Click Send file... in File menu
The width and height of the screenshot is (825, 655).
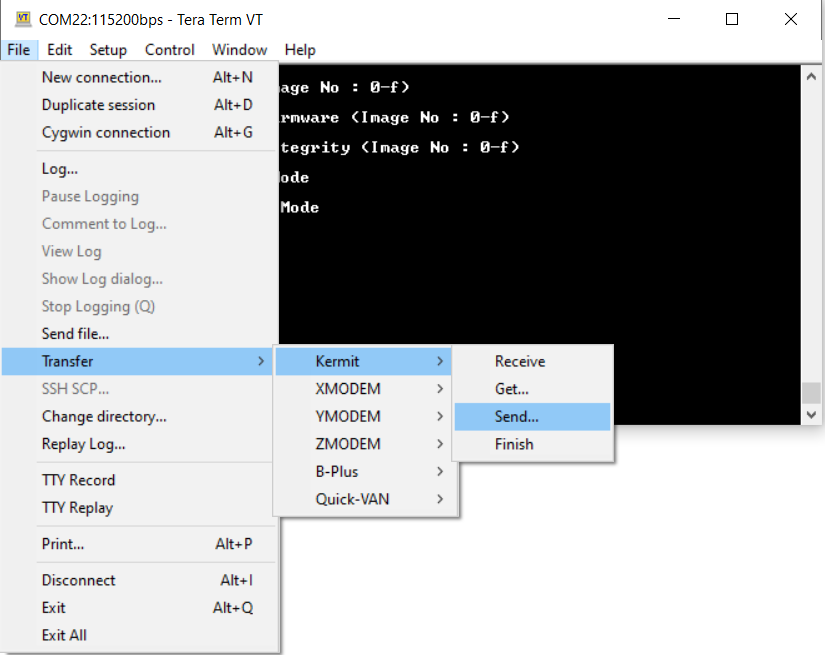point(75,333)
